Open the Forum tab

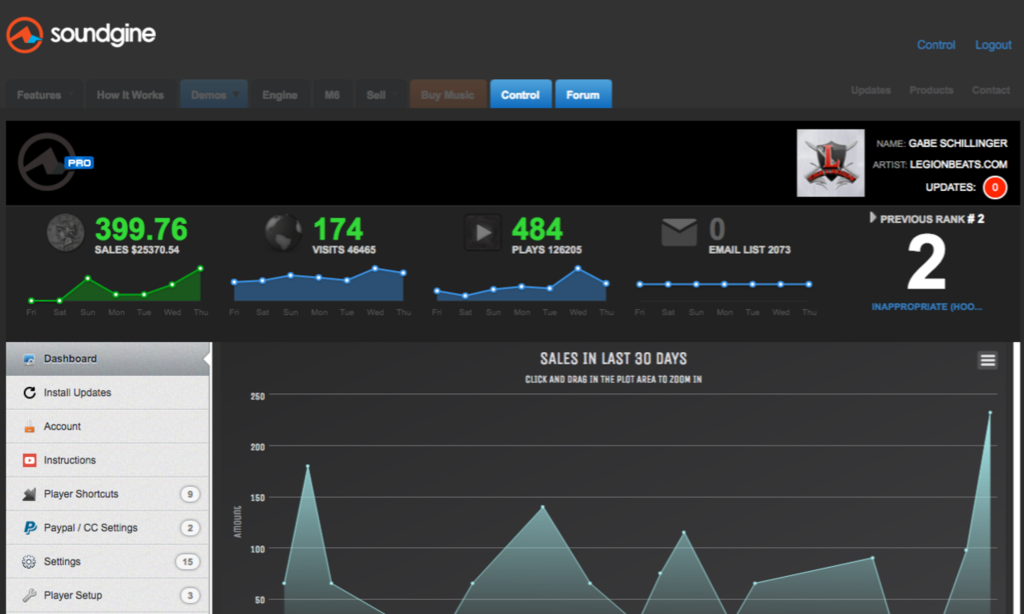pyautogui.click(x=583, y=95)
